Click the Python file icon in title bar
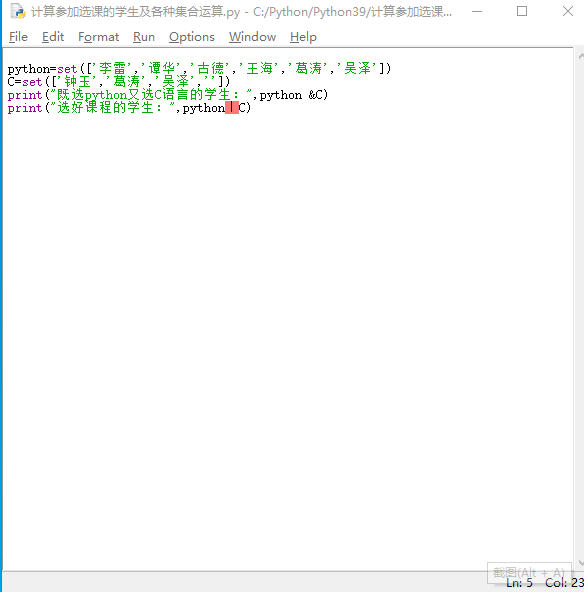 (18, 12)
